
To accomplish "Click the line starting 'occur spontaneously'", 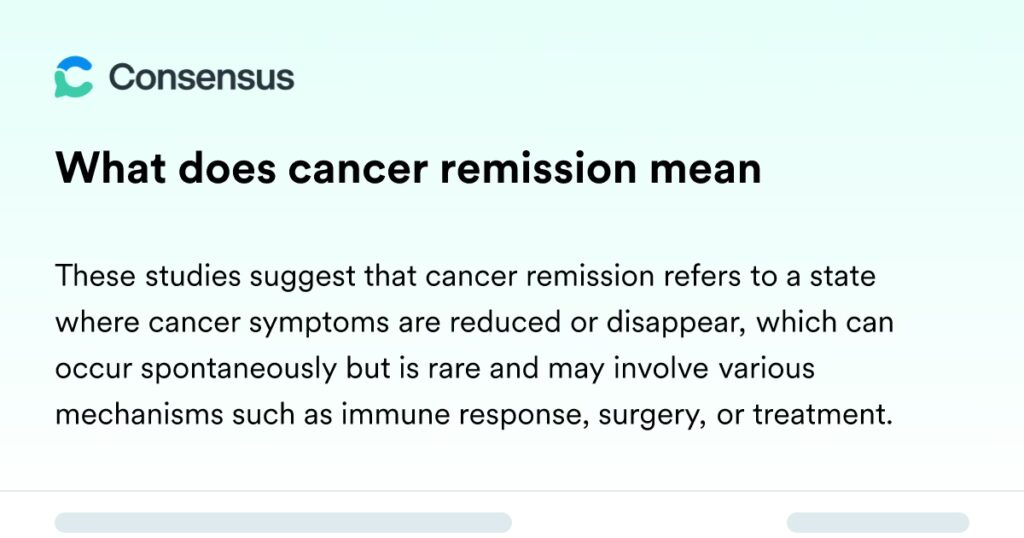I will pyautogui.click(x=435, y=368).
